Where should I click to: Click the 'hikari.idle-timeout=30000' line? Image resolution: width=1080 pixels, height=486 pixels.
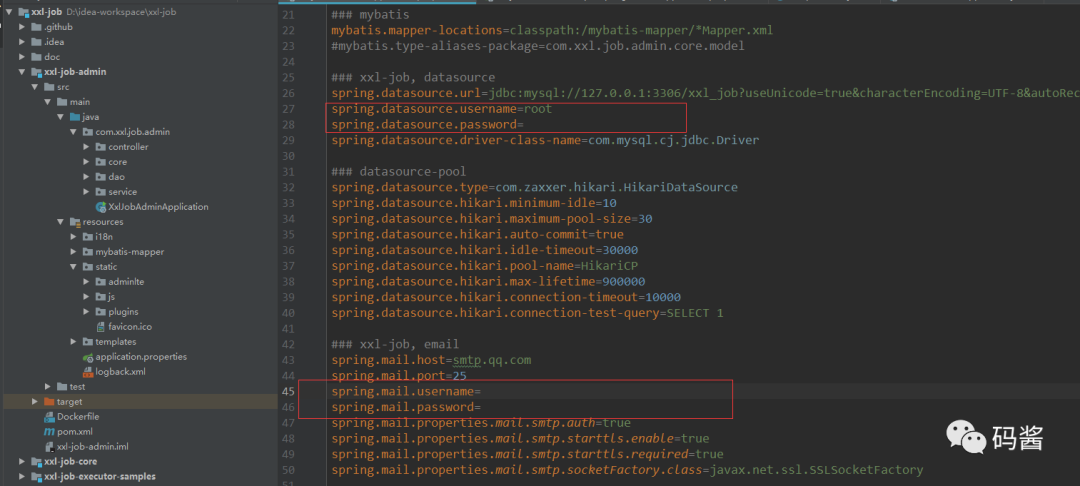pos(484,250)
